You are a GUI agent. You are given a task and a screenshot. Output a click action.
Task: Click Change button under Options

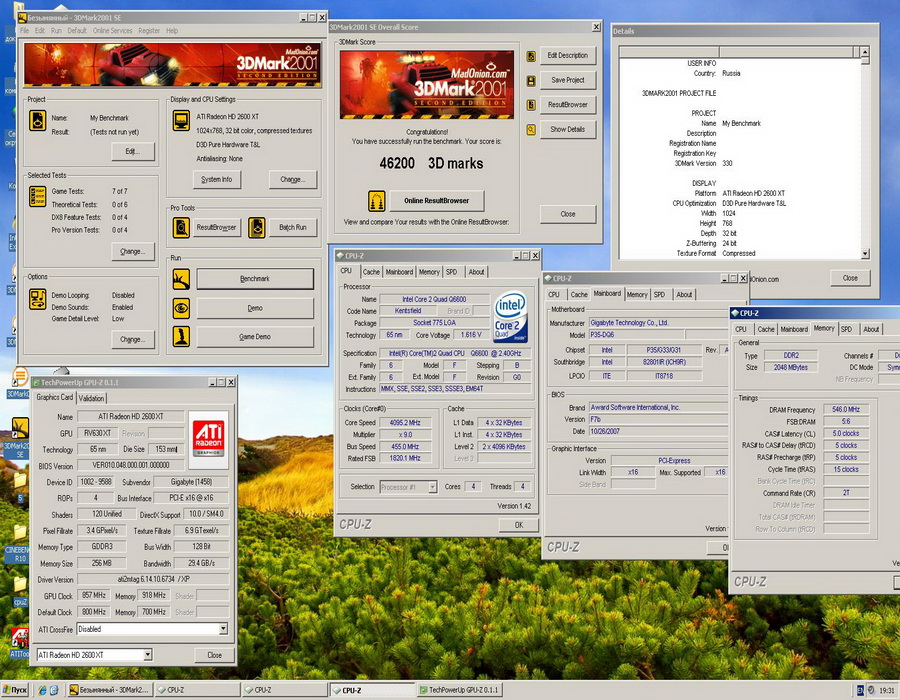[x=133, y=339]
